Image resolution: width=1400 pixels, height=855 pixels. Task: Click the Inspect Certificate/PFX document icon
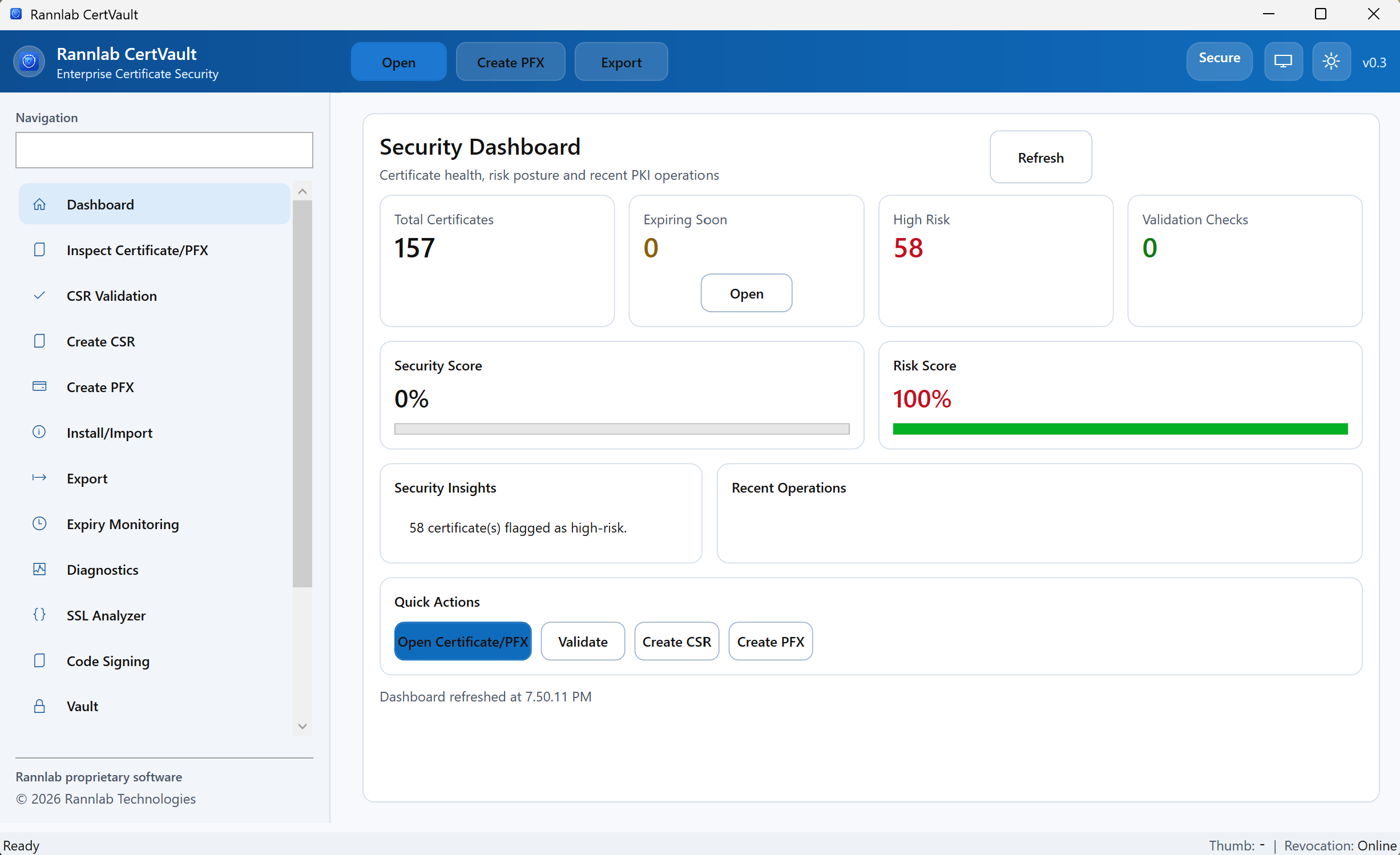(39, 250)
